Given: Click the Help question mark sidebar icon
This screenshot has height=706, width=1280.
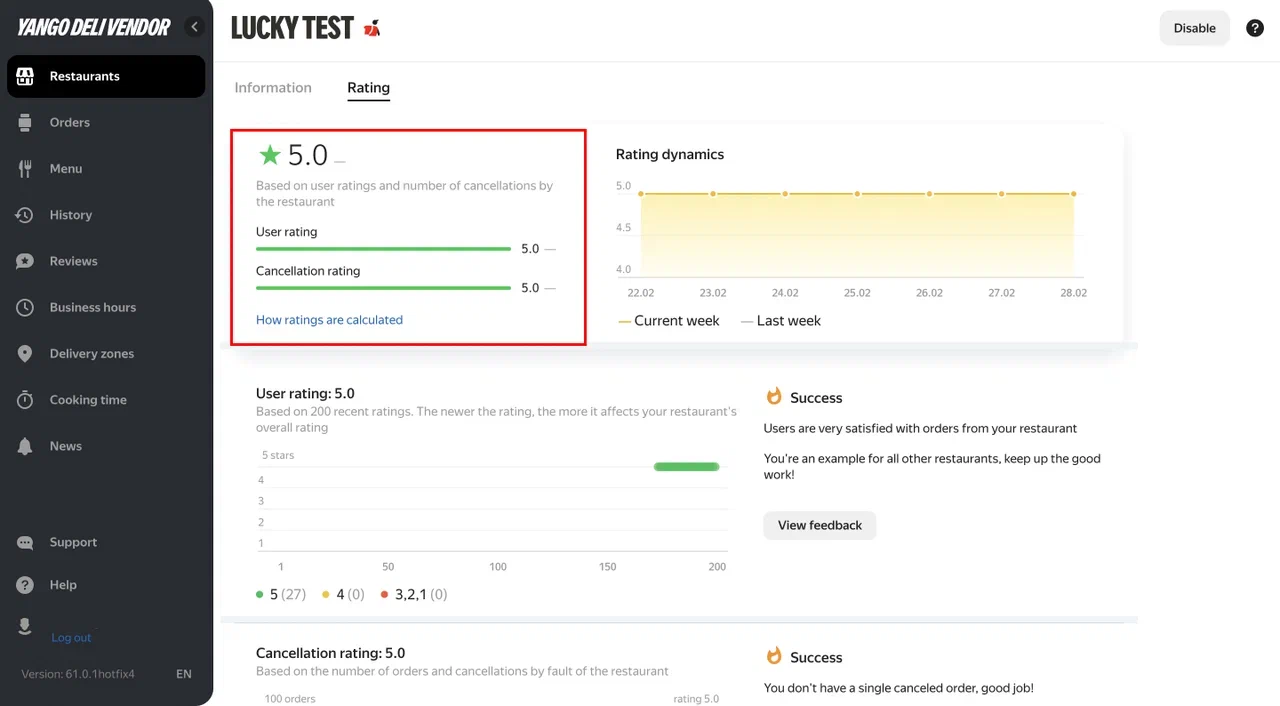Looking at the screenshot, I should pyautogui.click(x=26, y=585).
